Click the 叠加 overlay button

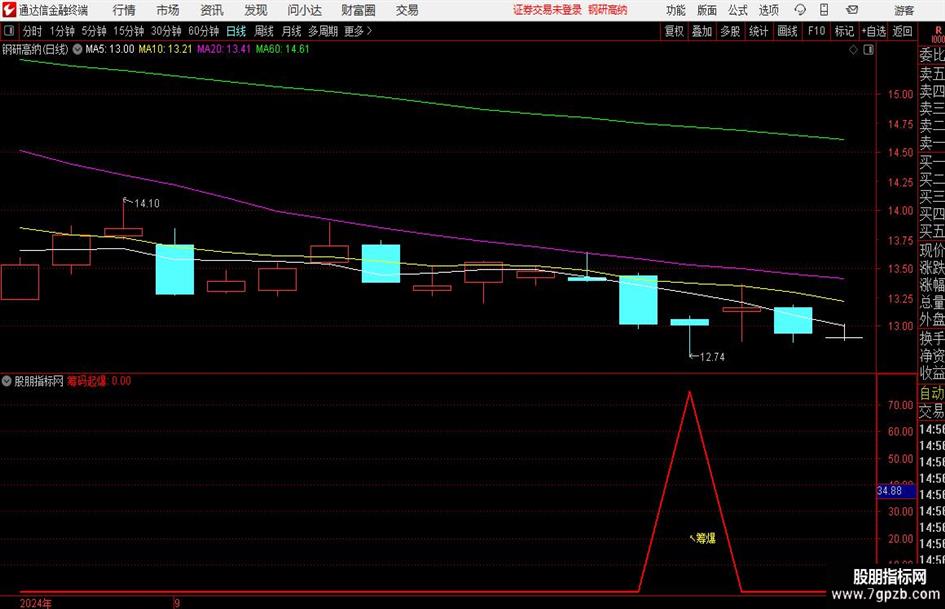702,31
